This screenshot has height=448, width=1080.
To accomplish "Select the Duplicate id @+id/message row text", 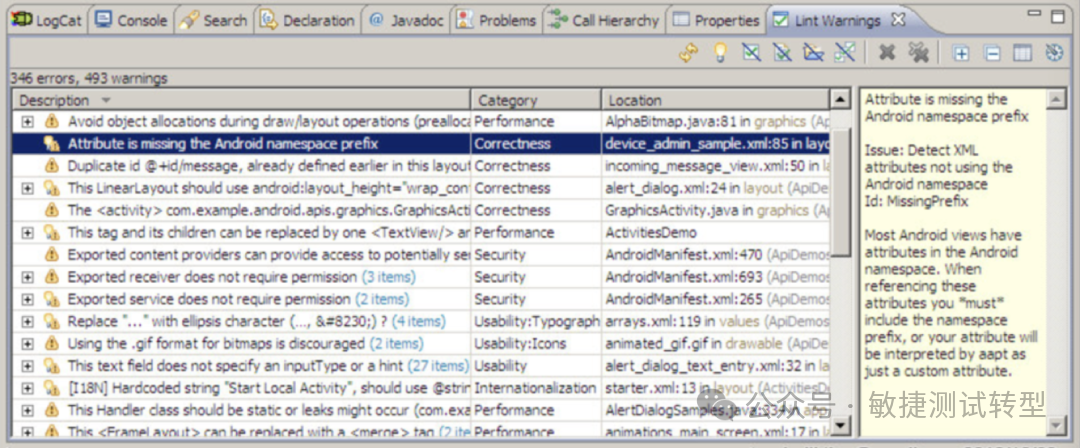I will (x=269, y=165).
